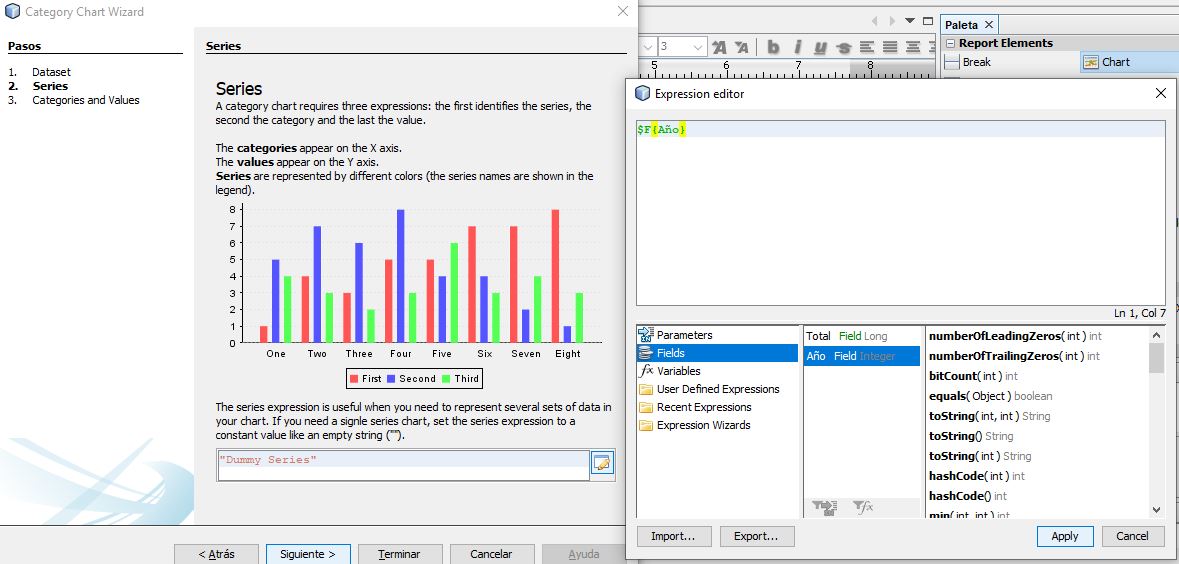Click Terminar button in wizard
This screenshot has height=564, width=1179.
click(x=399, y=554)
